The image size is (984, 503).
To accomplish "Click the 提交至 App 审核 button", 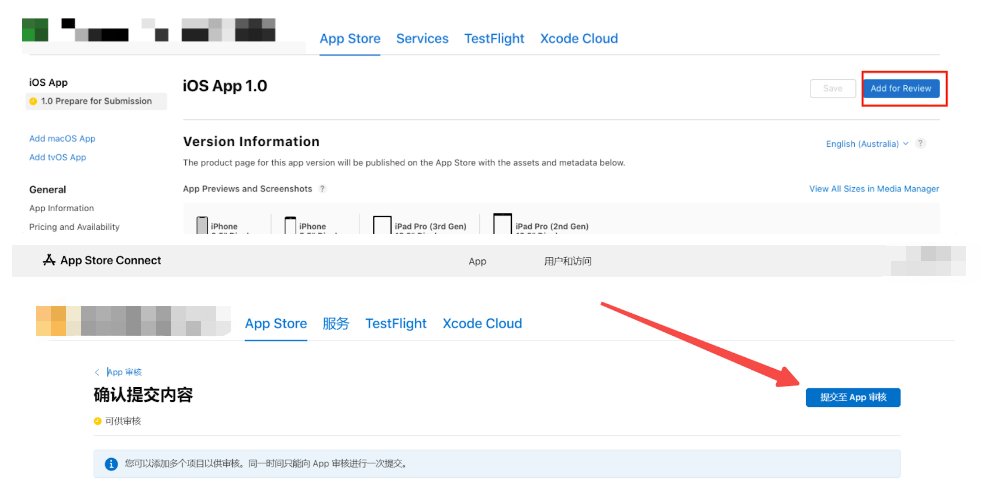I will pyautogui.click(x=853, y=398).
